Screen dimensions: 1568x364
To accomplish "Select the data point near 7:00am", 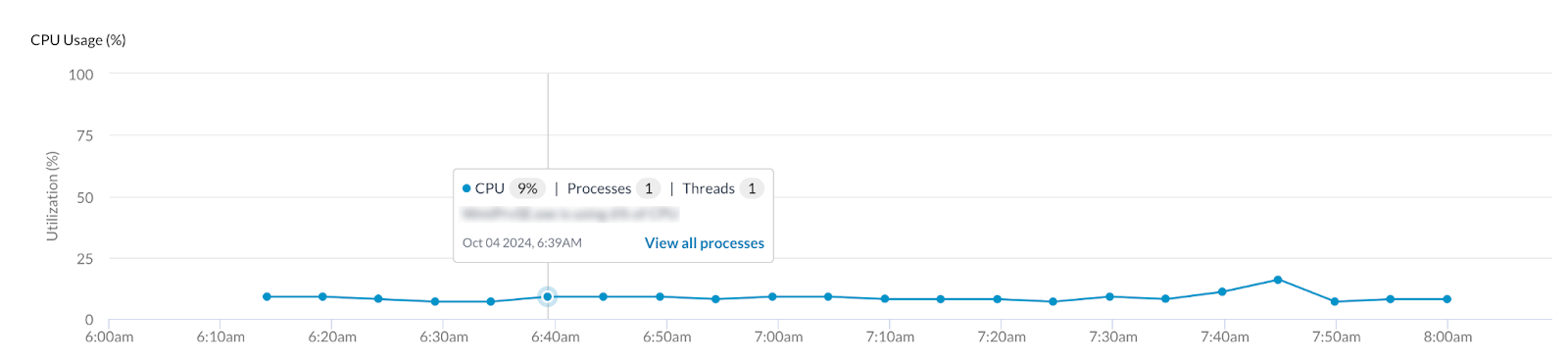I will click(x=772, y=296).
